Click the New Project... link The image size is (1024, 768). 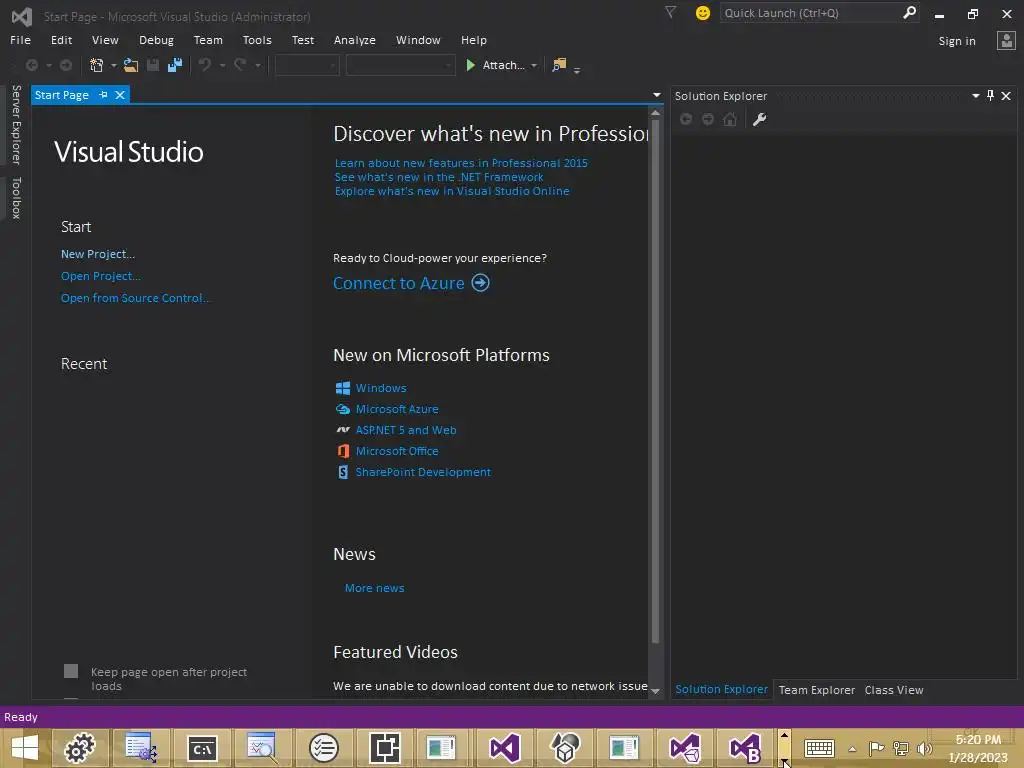tap(98, 254)
